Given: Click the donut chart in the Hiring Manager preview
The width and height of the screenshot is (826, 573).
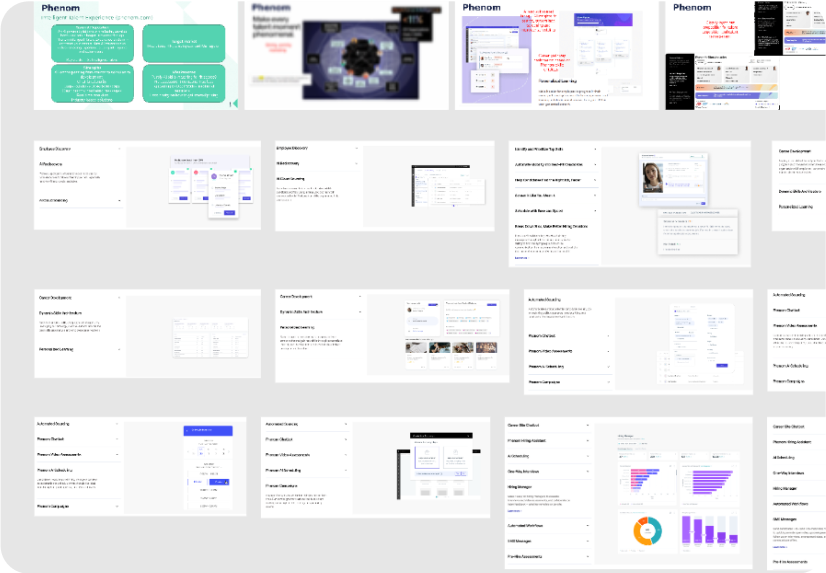Looking at the screenshot, I should [647, 530].
